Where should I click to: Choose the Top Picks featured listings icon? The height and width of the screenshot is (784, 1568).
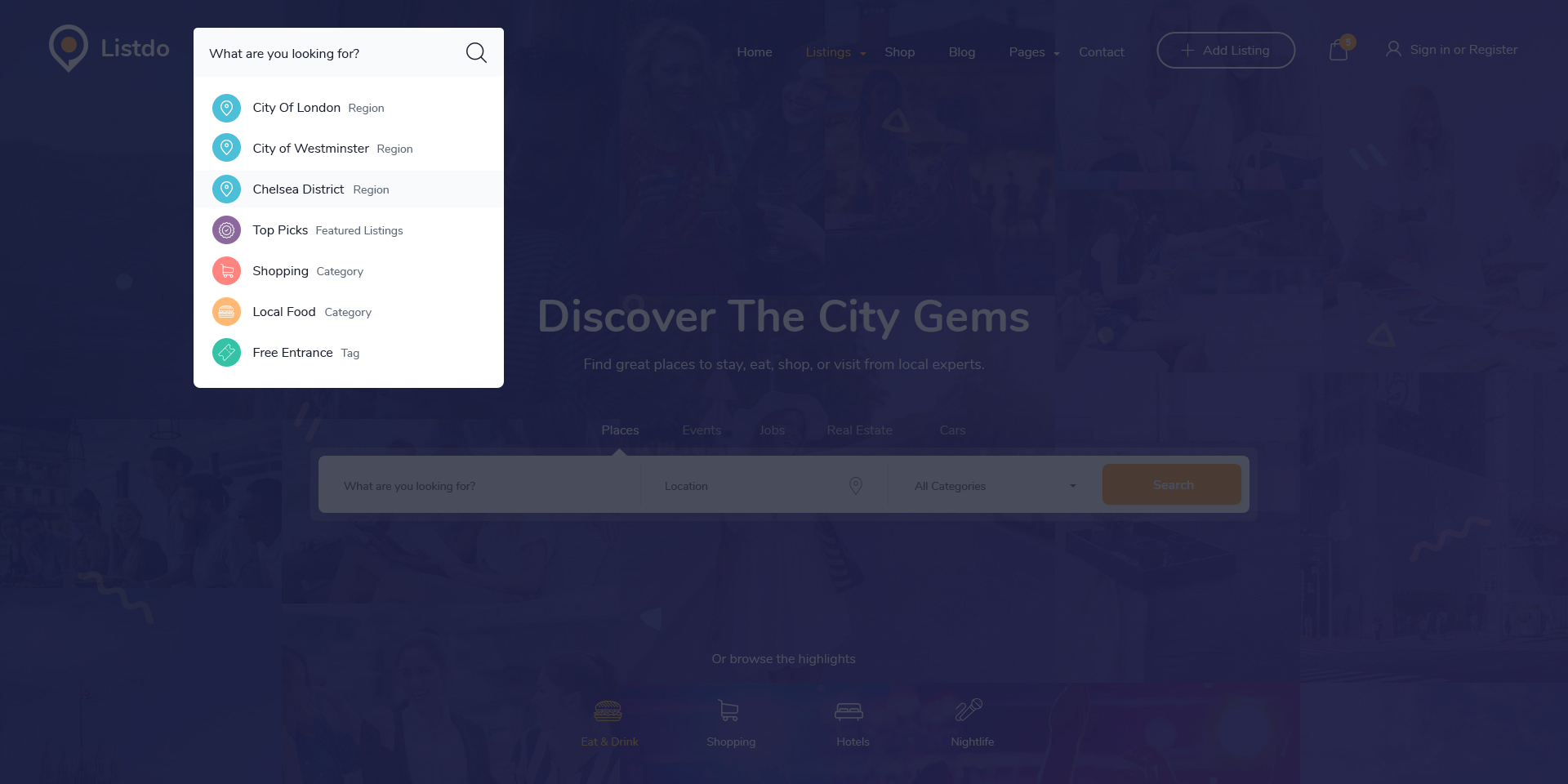[x=226, y=230]
